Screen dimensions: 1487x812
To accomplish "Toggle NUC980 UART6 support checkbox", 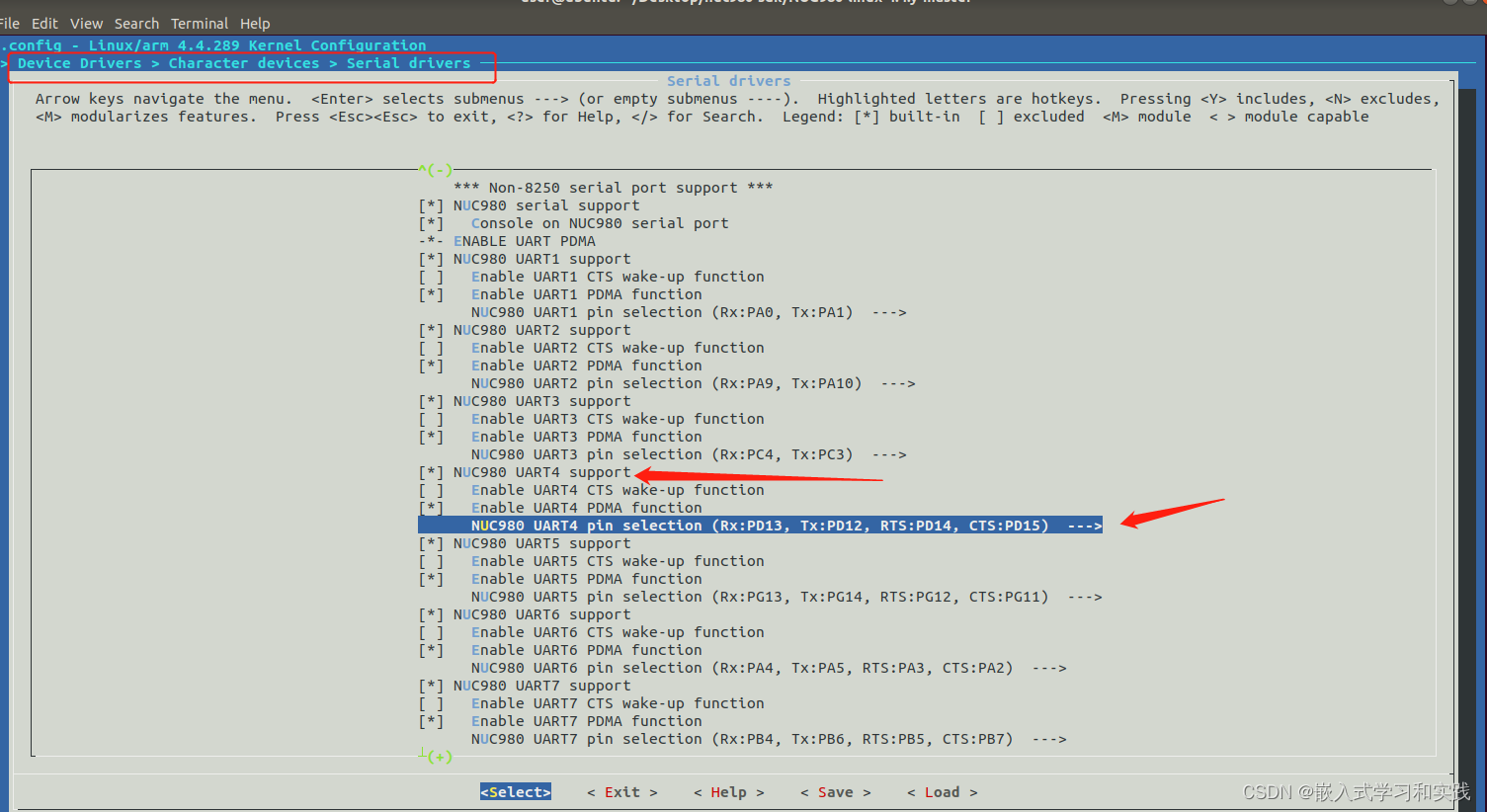I will tap(431, 614).
